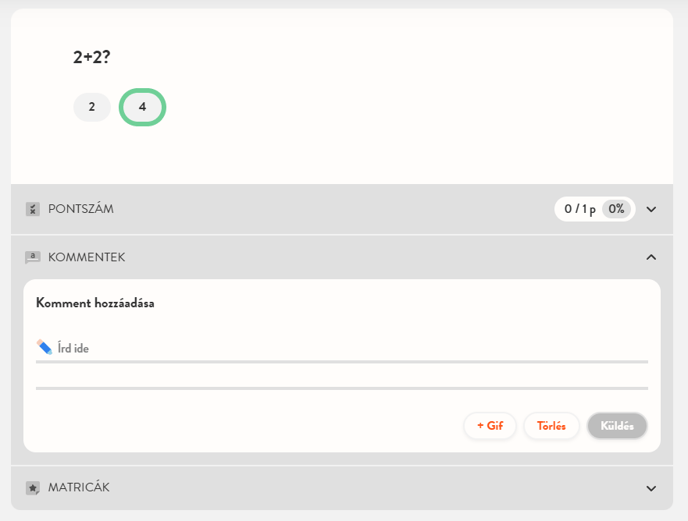This screenshot has width=688, height=521.
Task: Click the Kommentek section header label
Action: coord(87,257)
